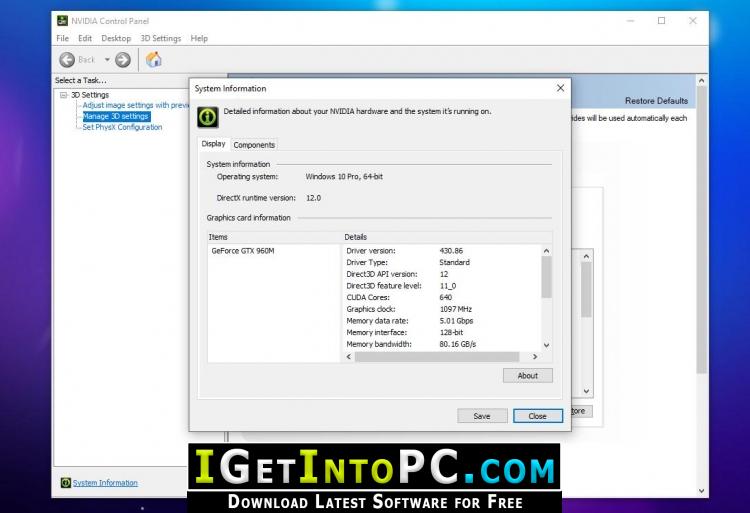
Task: Collapse the 3D Settings tree node
Action: [x=64, y=95]
